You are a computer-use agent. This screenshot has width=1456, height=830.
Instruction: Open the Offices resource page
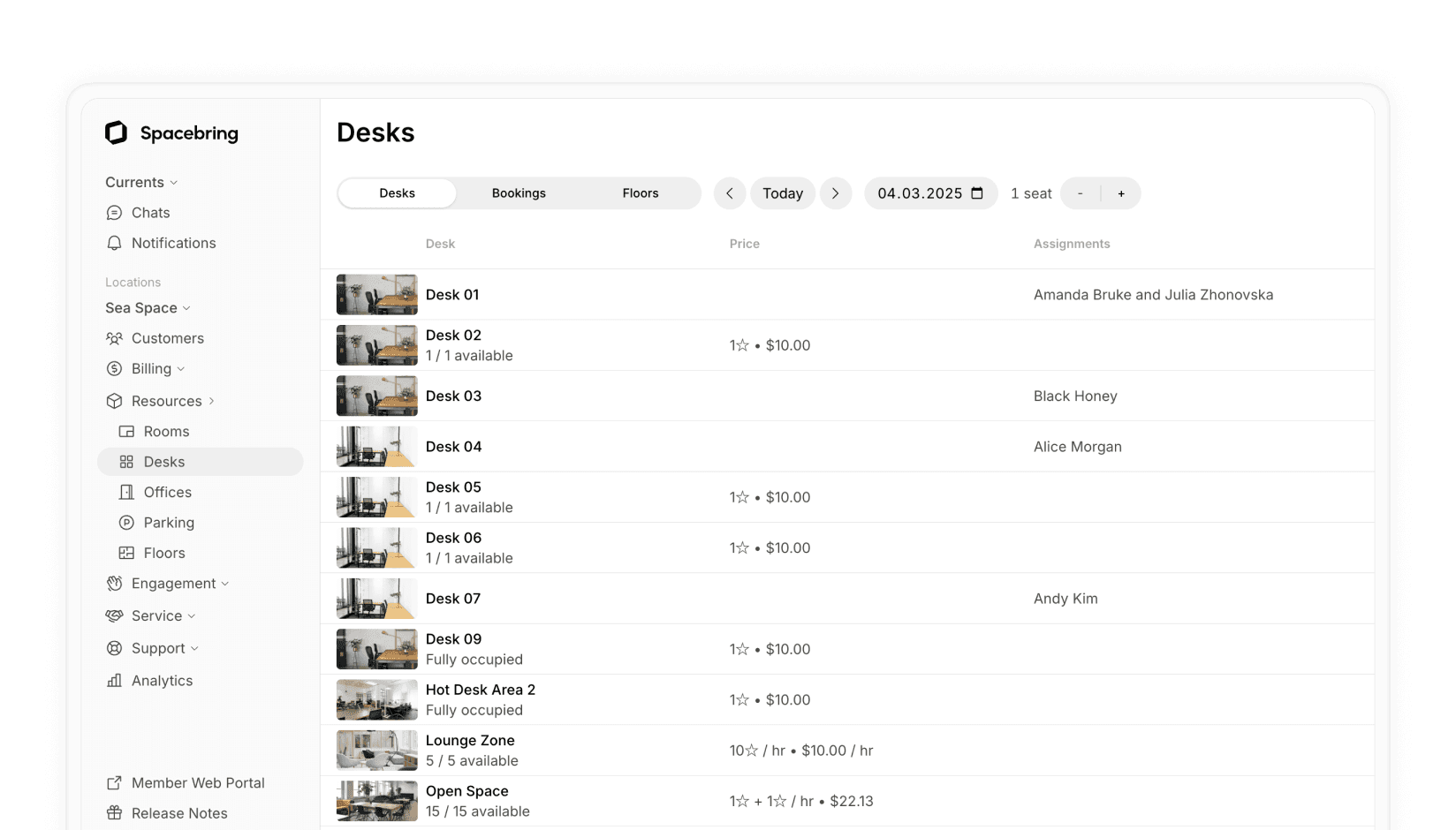click(x=167, y=492)
